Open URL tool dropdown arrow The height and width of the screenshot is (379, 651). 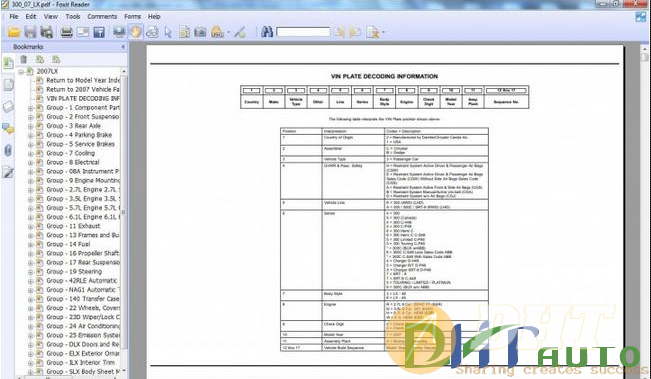click(228, 32)
